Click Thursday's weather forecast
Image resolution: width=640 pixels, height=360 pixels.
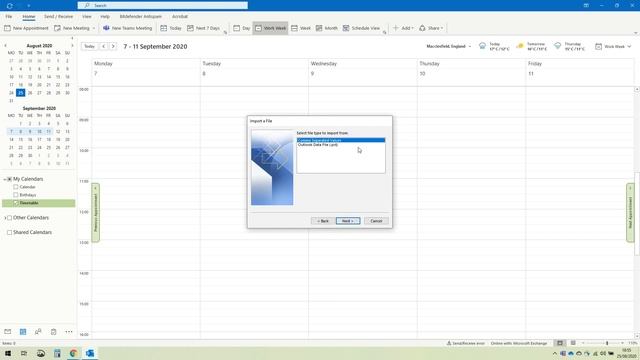coord(569,46)
